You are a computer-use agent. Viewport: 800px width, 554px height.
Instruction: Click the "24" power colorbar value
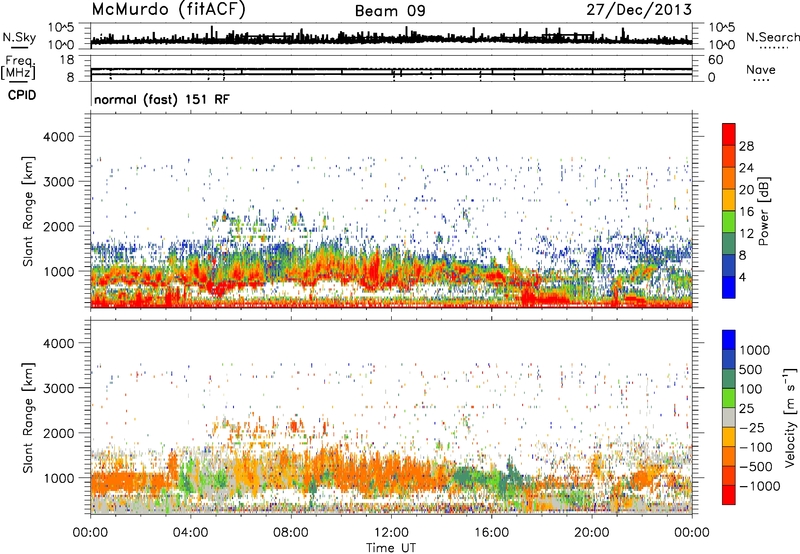[746, 168]
